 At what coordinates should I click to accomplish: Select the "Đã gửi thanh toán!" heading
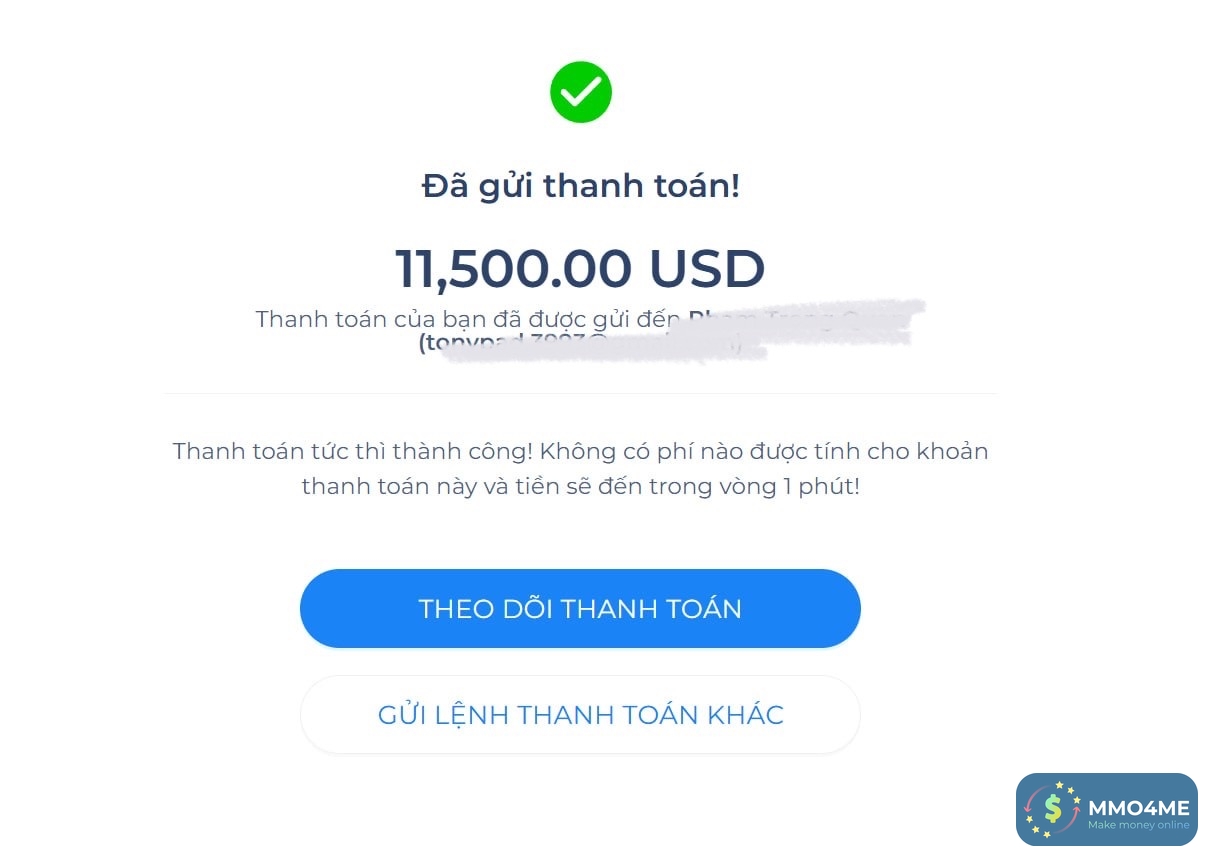(580, 186)
